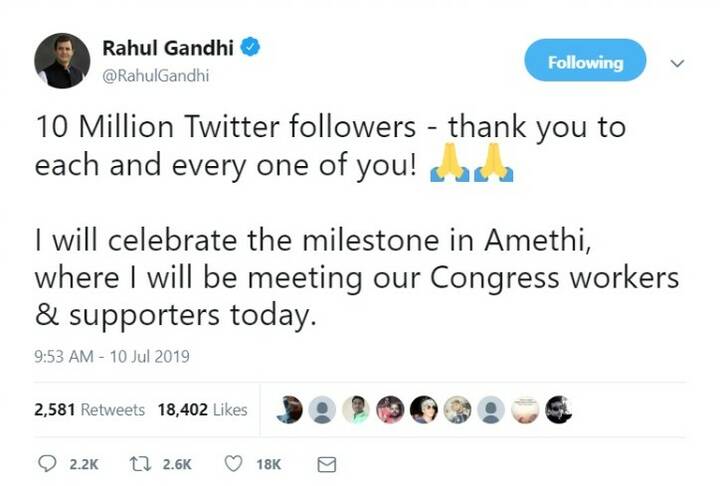Open the first liker avatar in the row
Screen dimensions: 724x486
click(x=290, y=410)
